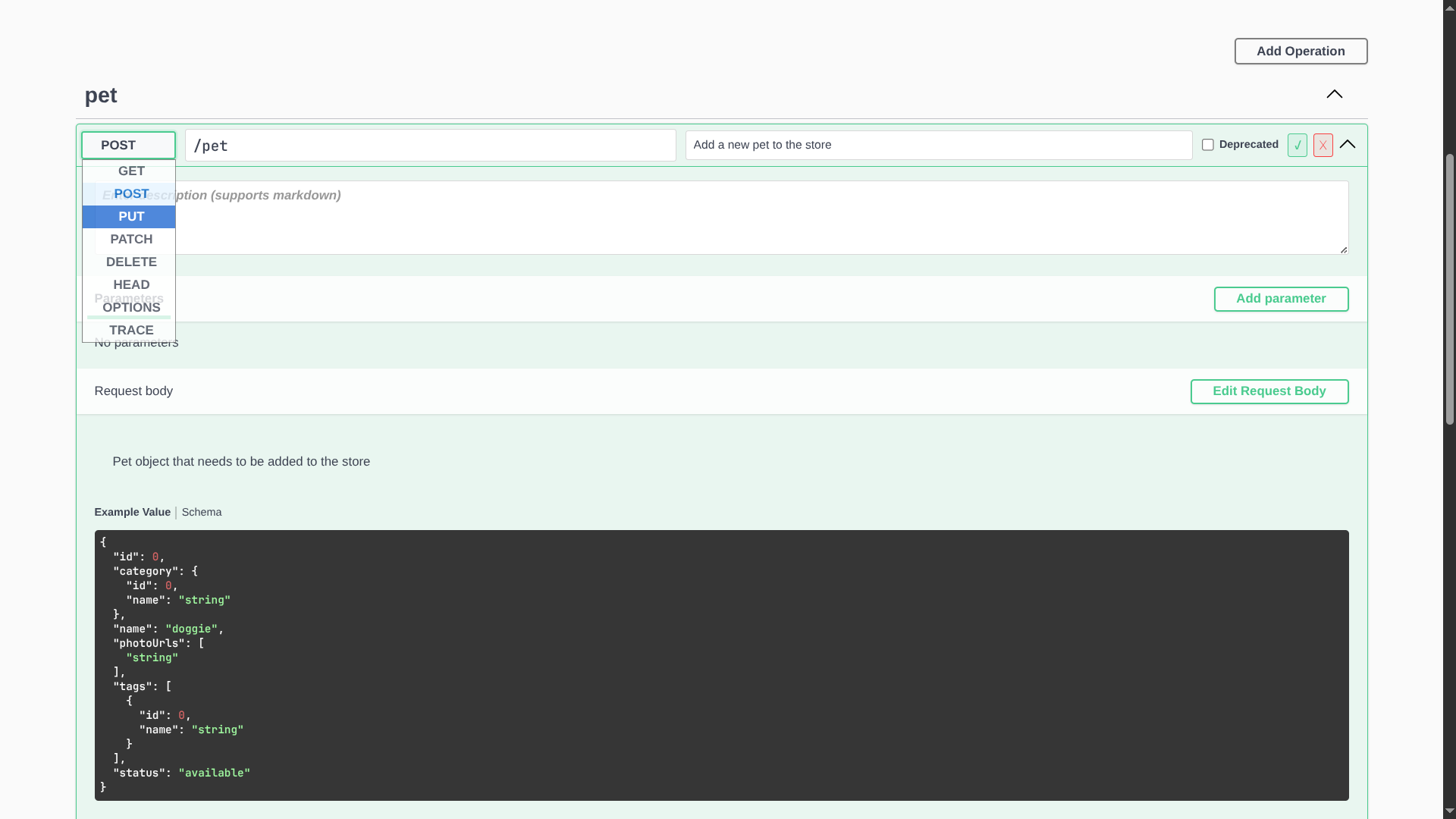Click the "available" status value in JSON
This screenshot has width=1456, height=819.
214,773
